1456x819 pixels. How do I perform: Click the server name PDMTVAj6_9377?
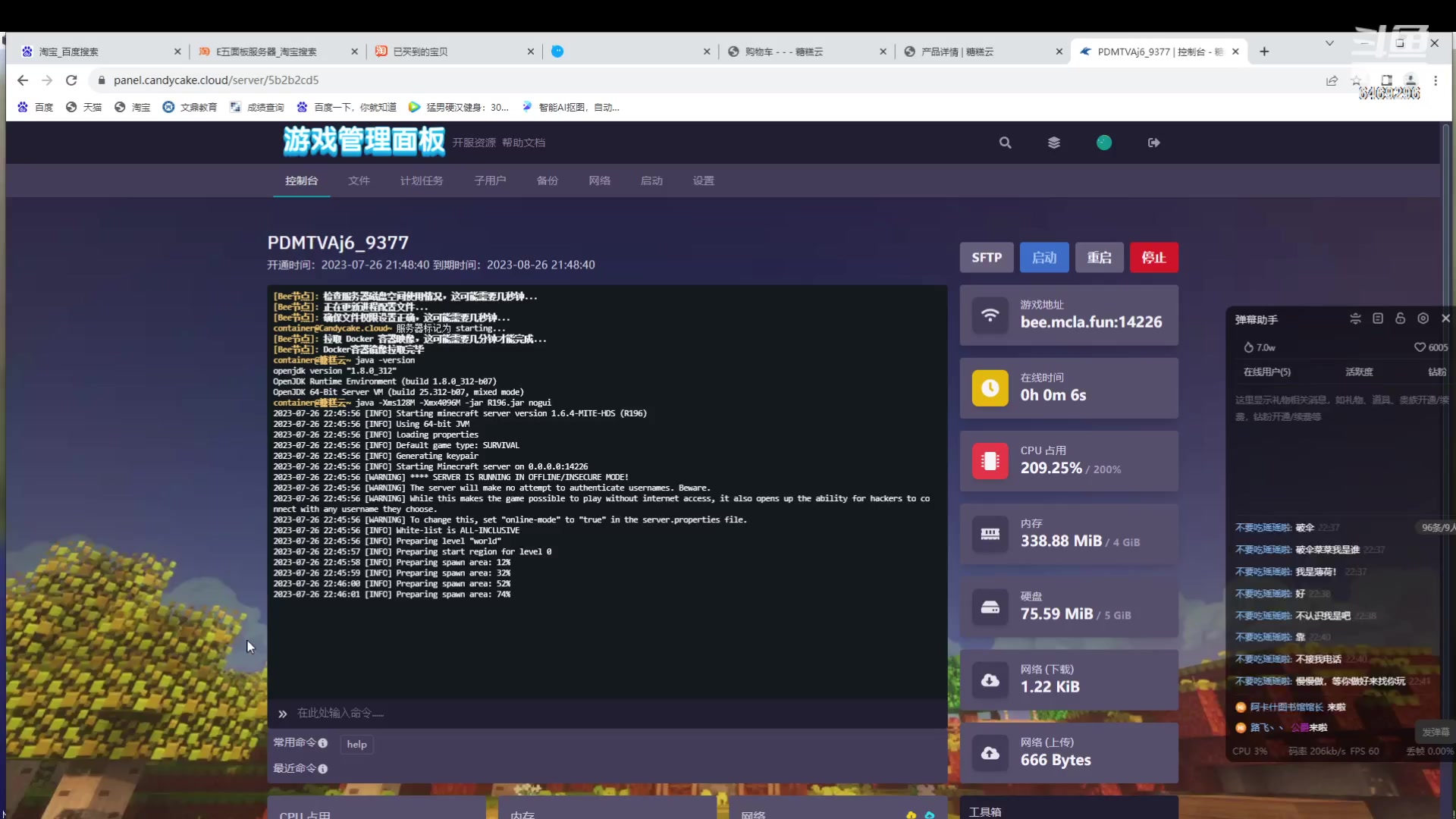[x=337, y=243]
